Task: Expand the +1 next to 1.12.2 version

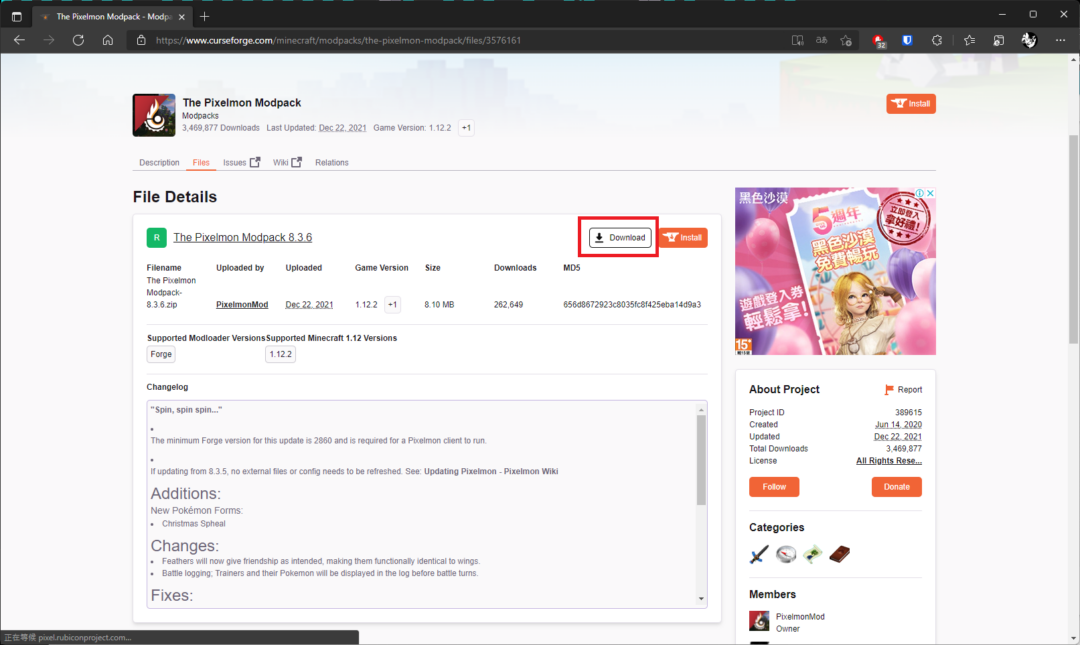Action: [393, 305]
